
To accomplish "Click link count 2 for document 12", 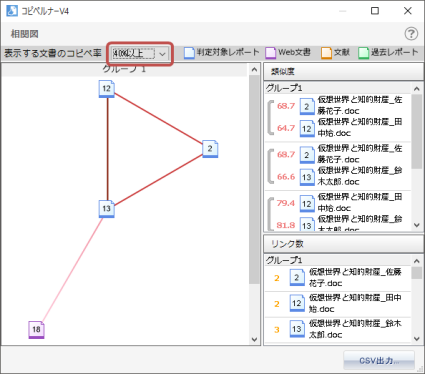I will click(277, 304).
